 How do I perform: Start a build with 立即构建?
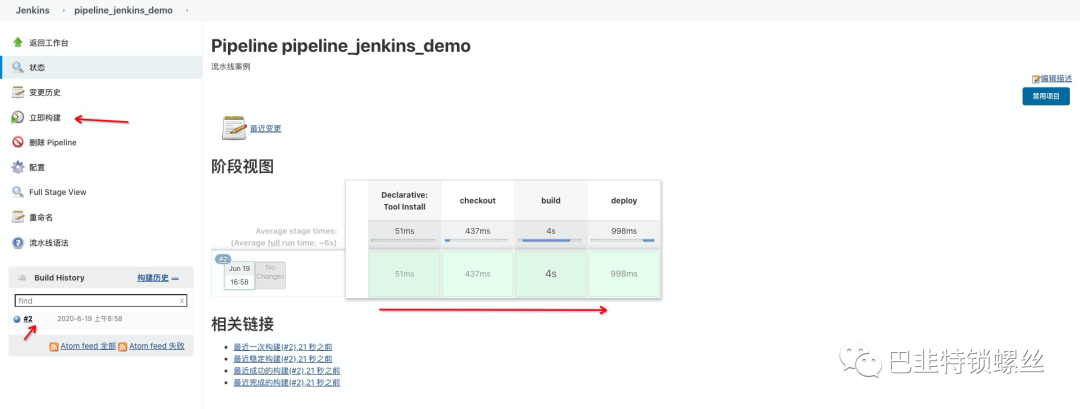point(45,118)
